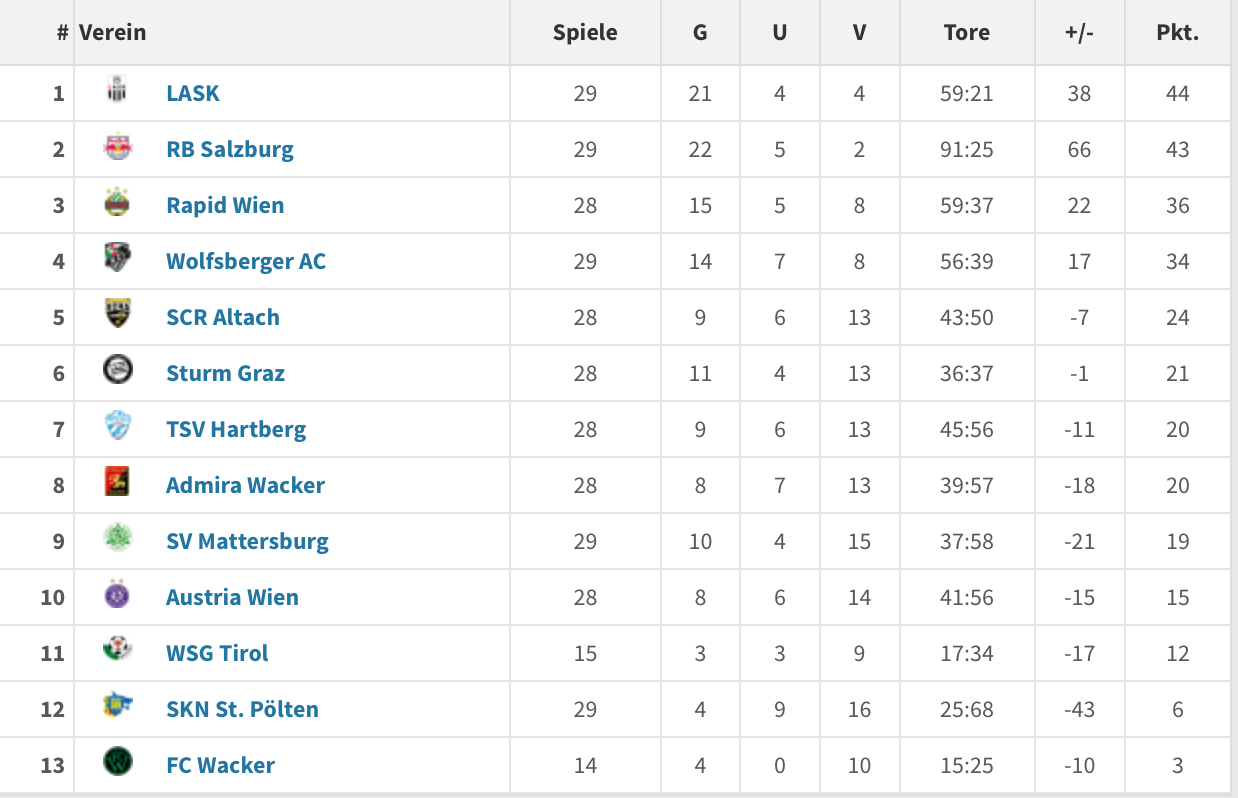
Task: Open the SCR Altach team link
Action: (223, 317)
